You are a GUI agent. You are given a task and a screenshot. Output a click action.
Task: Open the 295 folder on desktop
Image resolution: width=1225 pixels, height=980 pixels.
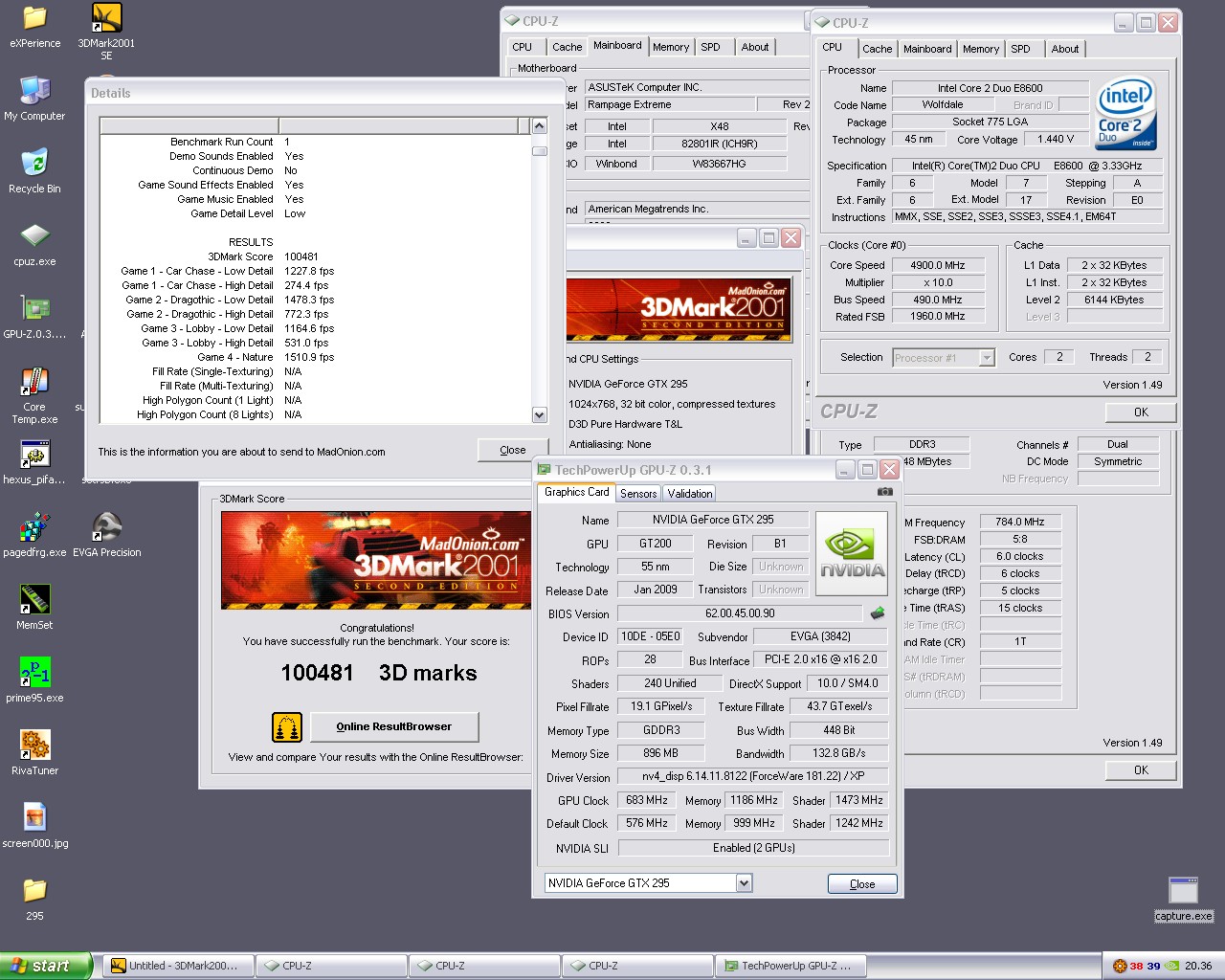pyautogui.click(x=34, y=899)
